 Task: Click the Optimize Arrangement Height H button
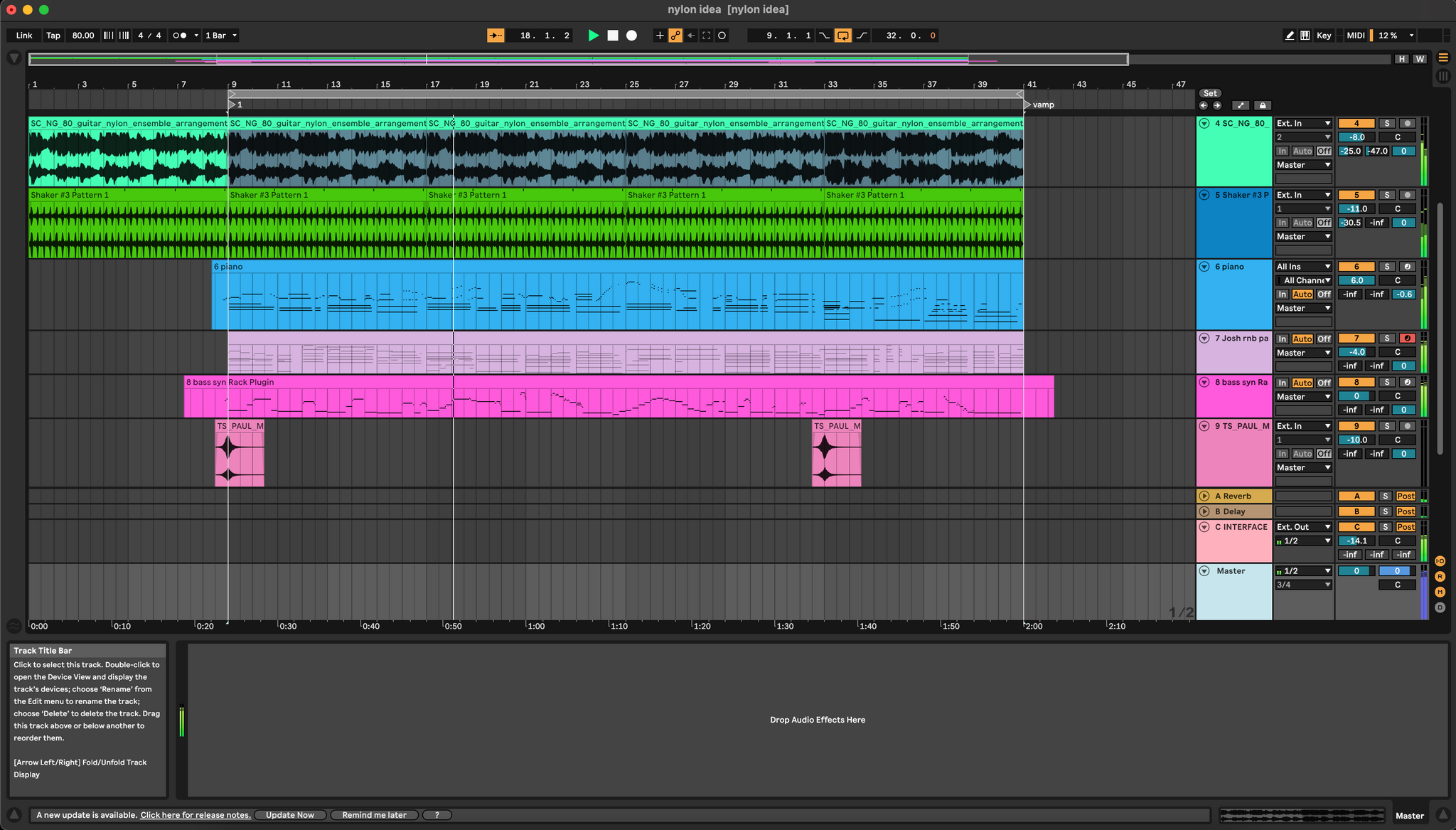(x=1401, y=59)
